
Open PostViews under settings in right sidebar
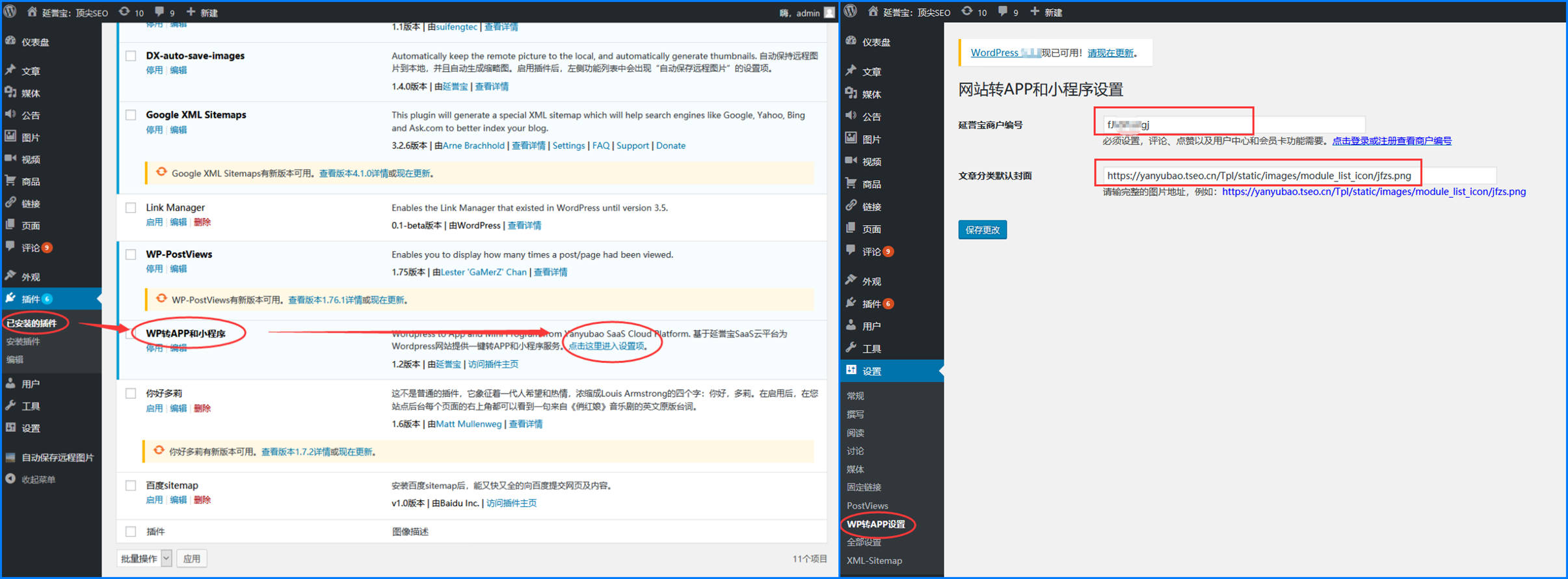(x=867, y=506)
